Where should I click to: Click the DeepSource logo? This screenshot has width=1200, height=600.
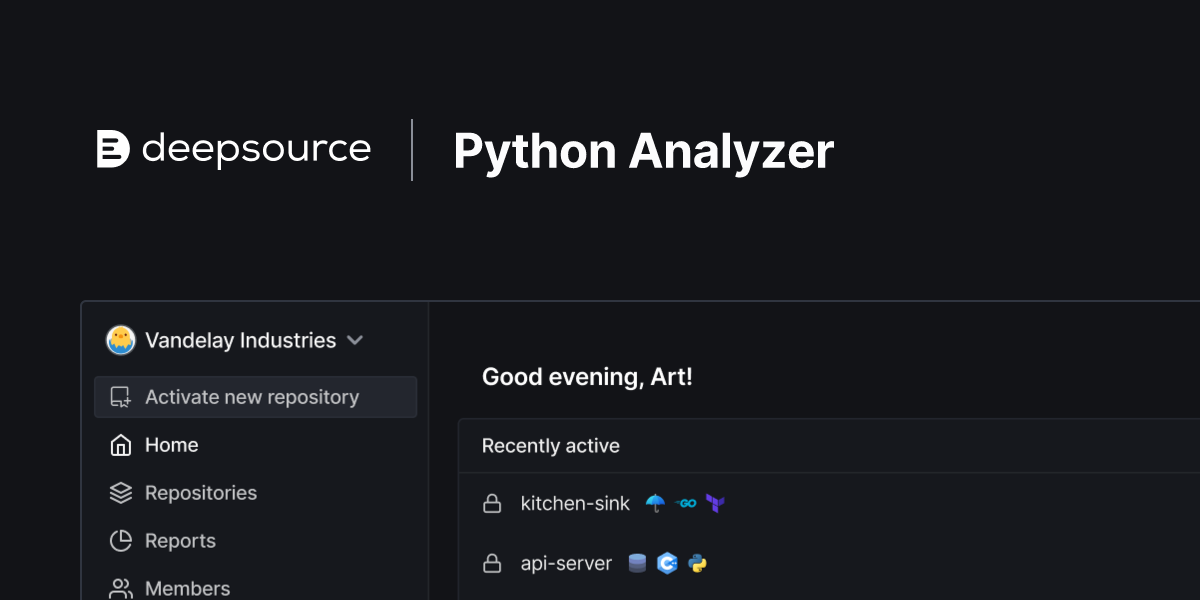pyautogui.click(x=233, y=149)
